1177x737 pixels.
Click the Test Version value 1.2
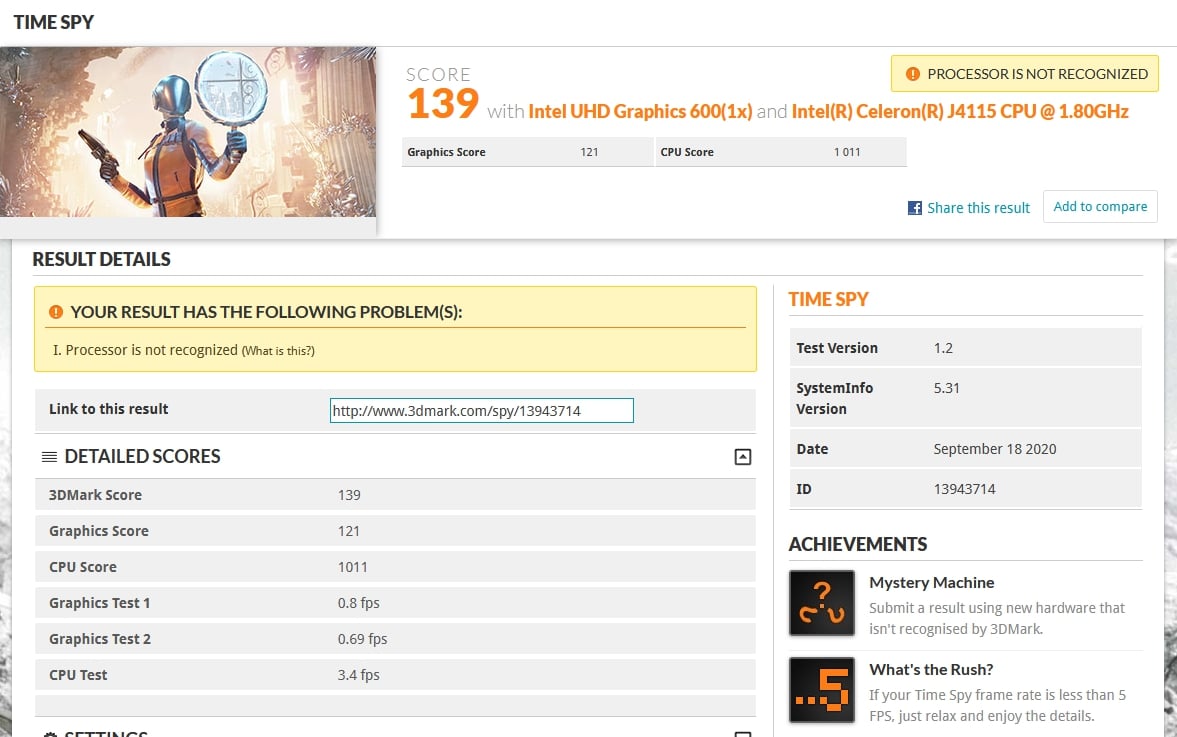[943, 348]
